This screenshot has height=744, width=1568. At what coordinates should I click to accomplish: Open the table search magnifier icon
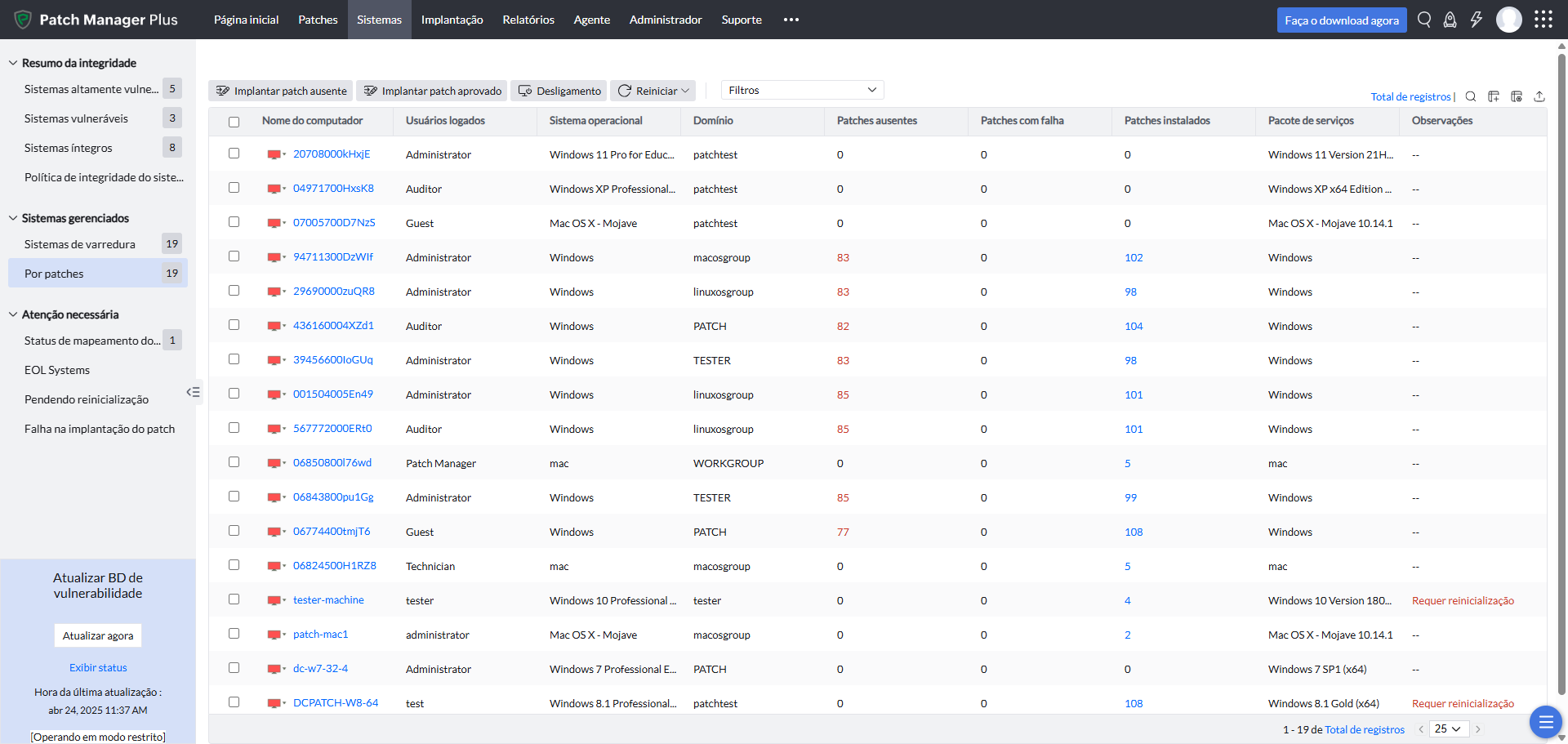(1471, 96)
